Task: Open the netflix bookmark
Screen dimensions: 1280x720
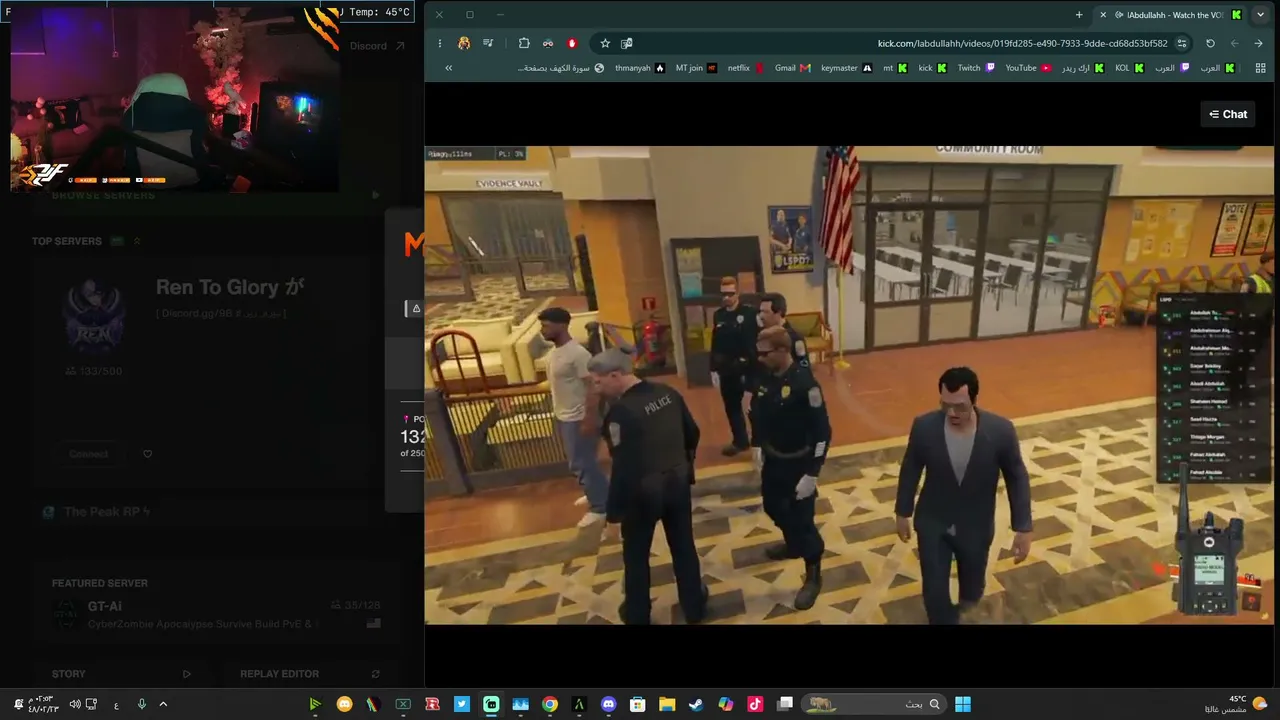Action: click(x=745, y=68)
